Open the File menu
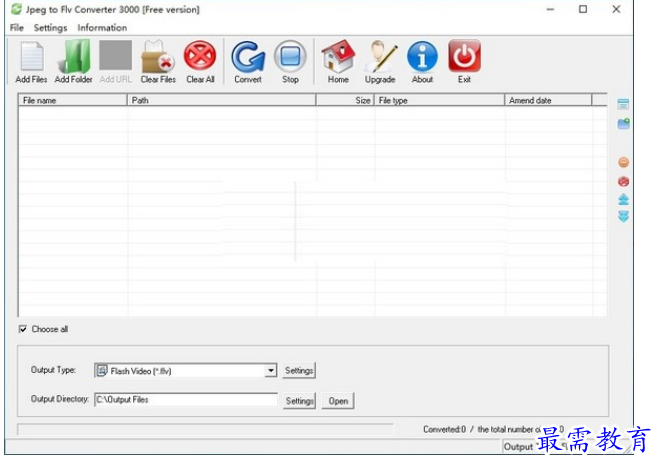The width and height of the screenshot is (659, 471). coord(17,28)
